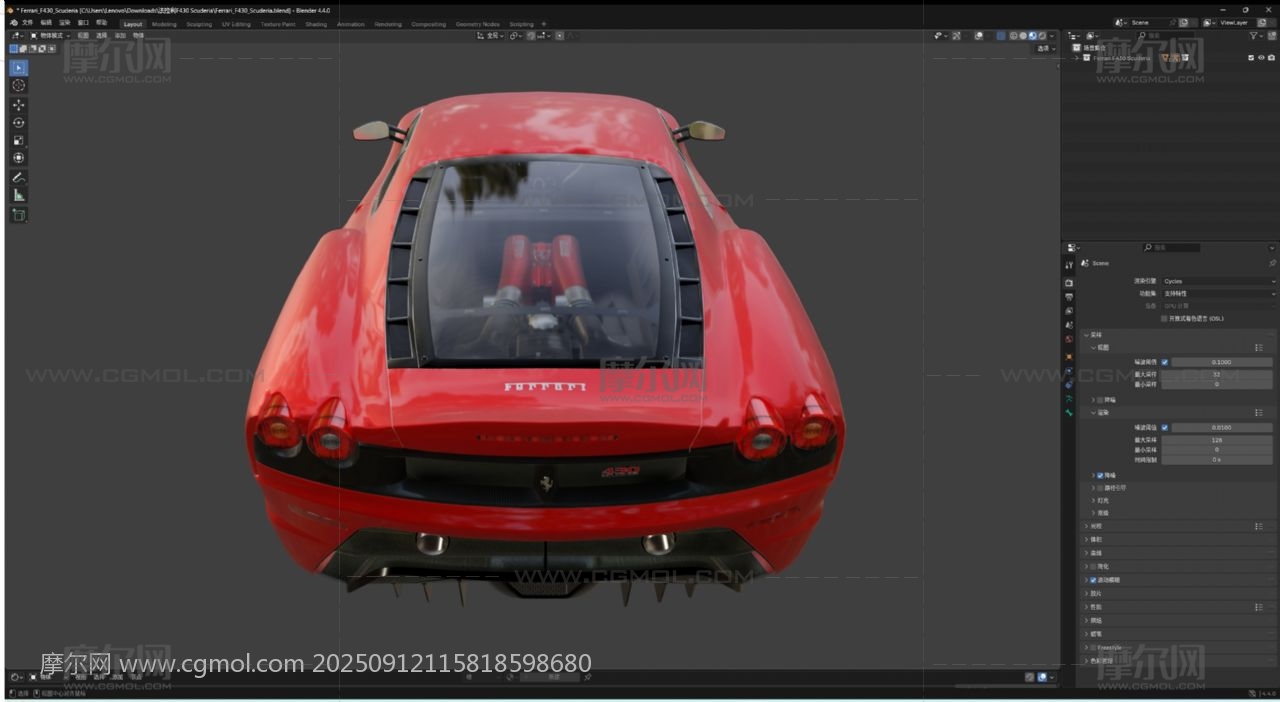Open the viewport 添加 menu button
Viewport: 1280px width, 702px height.
tap(120, 36)
